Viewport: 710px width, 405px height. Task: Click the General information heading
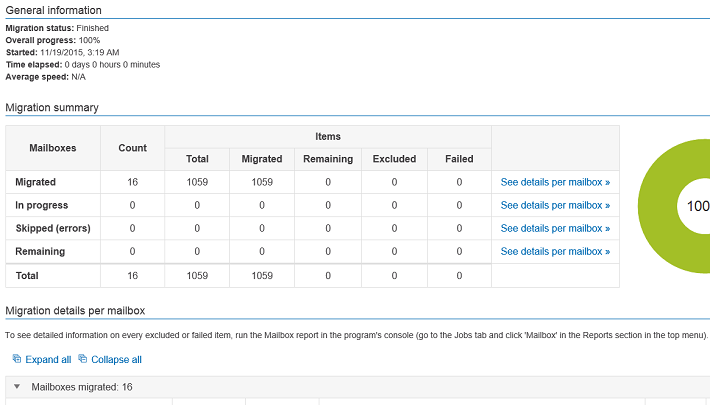pyautogui.click(x=53, y=10)
